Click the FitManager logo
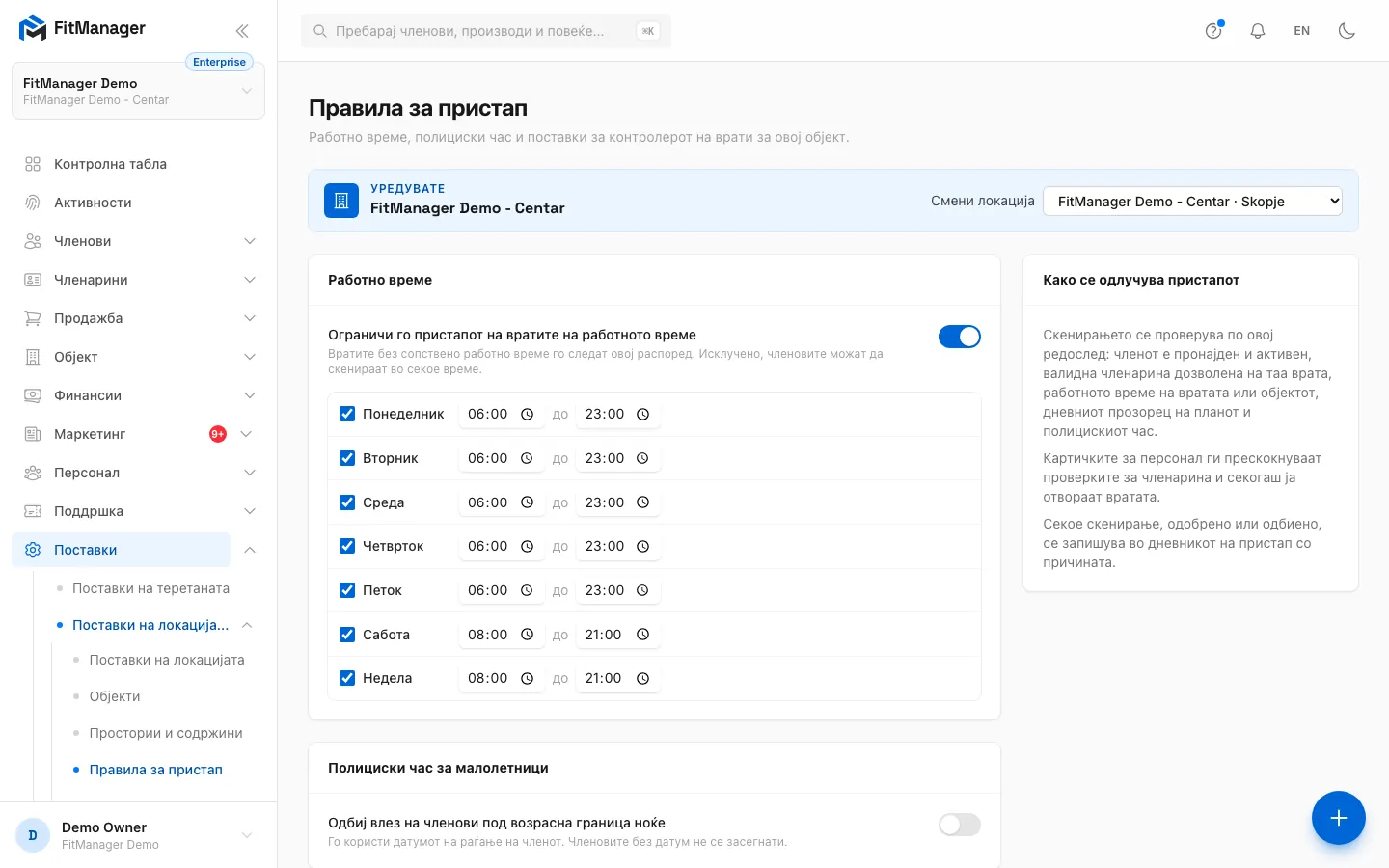The image size is (1389, 868). point(82,29)
